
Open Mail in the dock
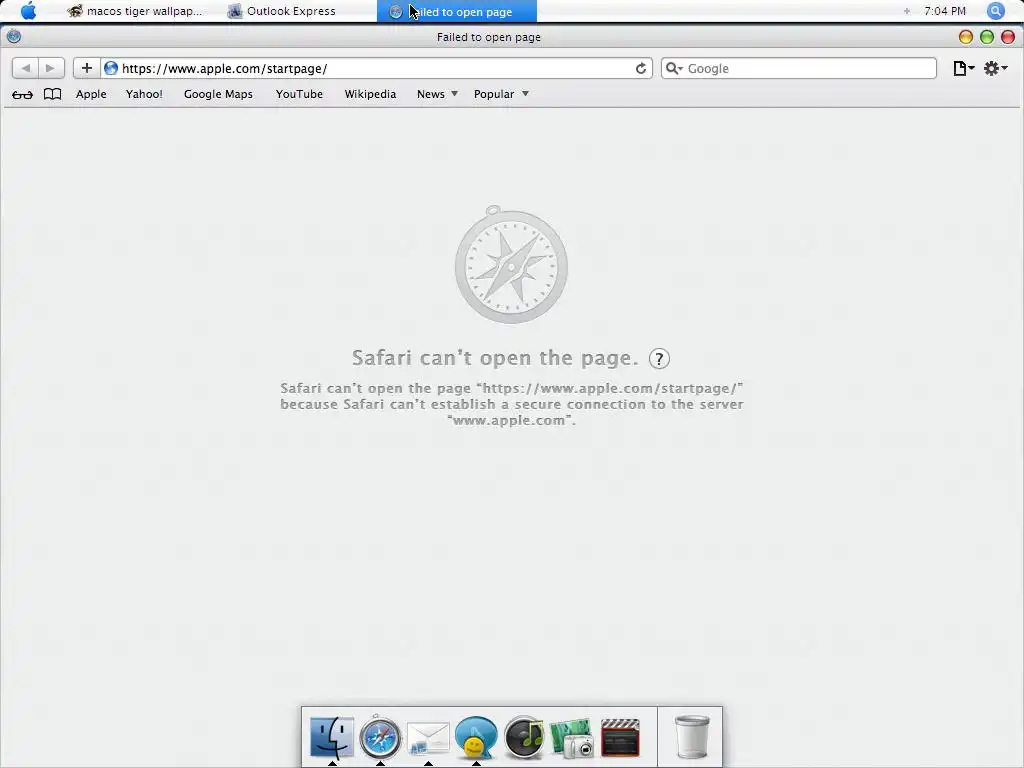point(428,739)
